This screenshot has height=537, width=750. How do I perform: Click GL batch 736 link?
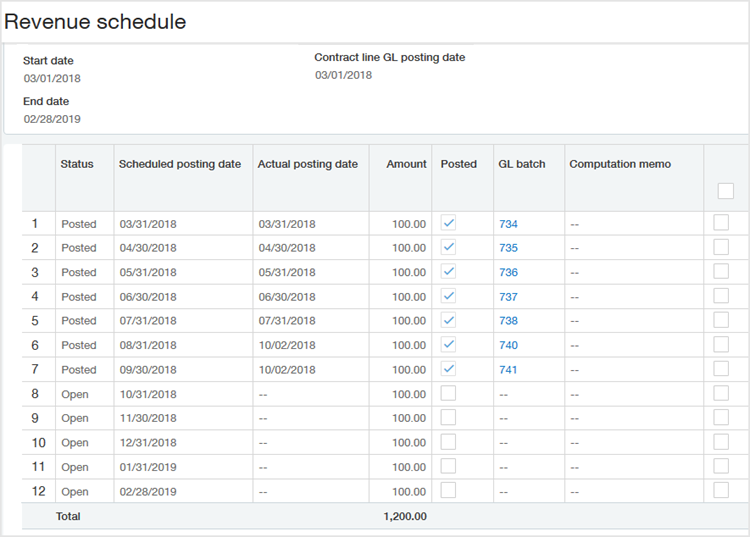click(508, 272)
